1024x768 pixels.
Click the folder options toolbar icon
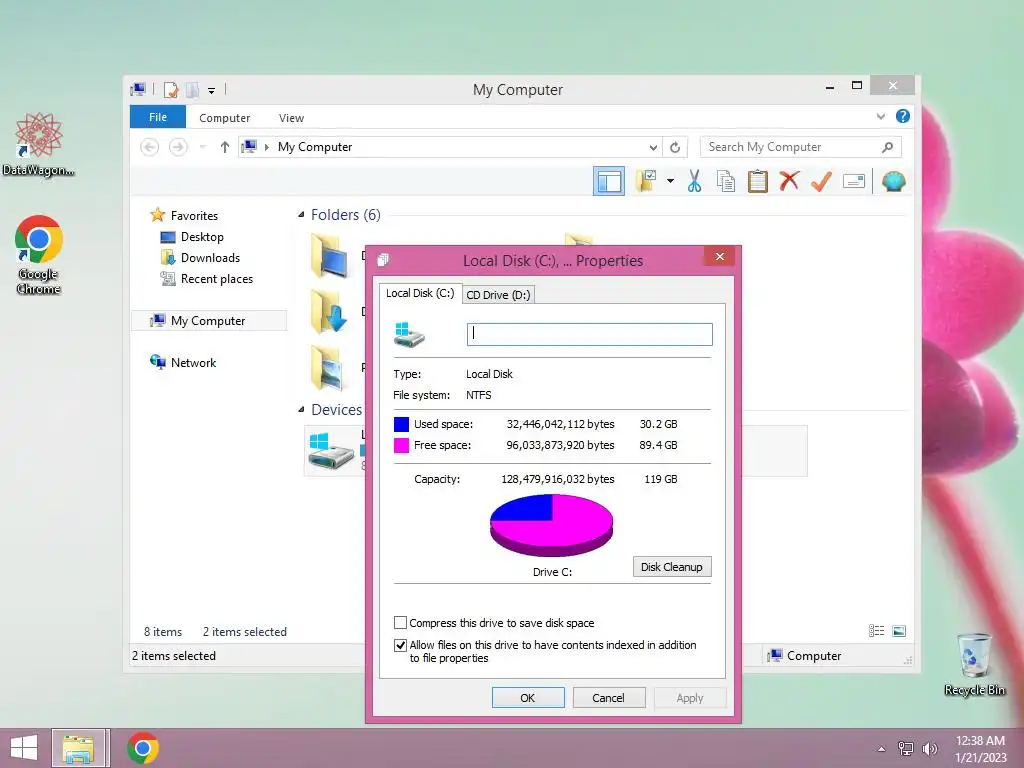click(x=647, y=181)
